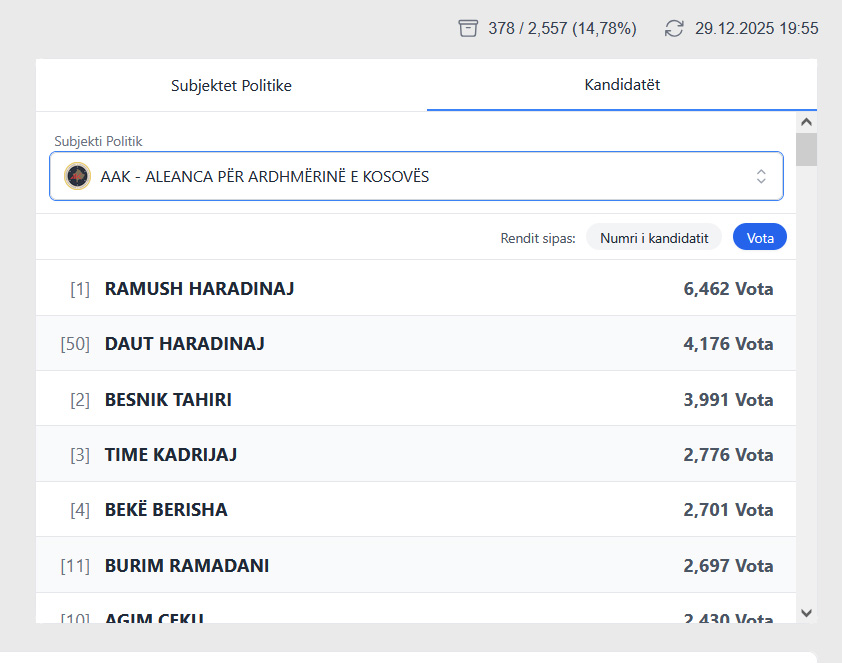The image size is (842, 663).
Task: Click the AAK party logo emblem
Action: pos(77,176)
